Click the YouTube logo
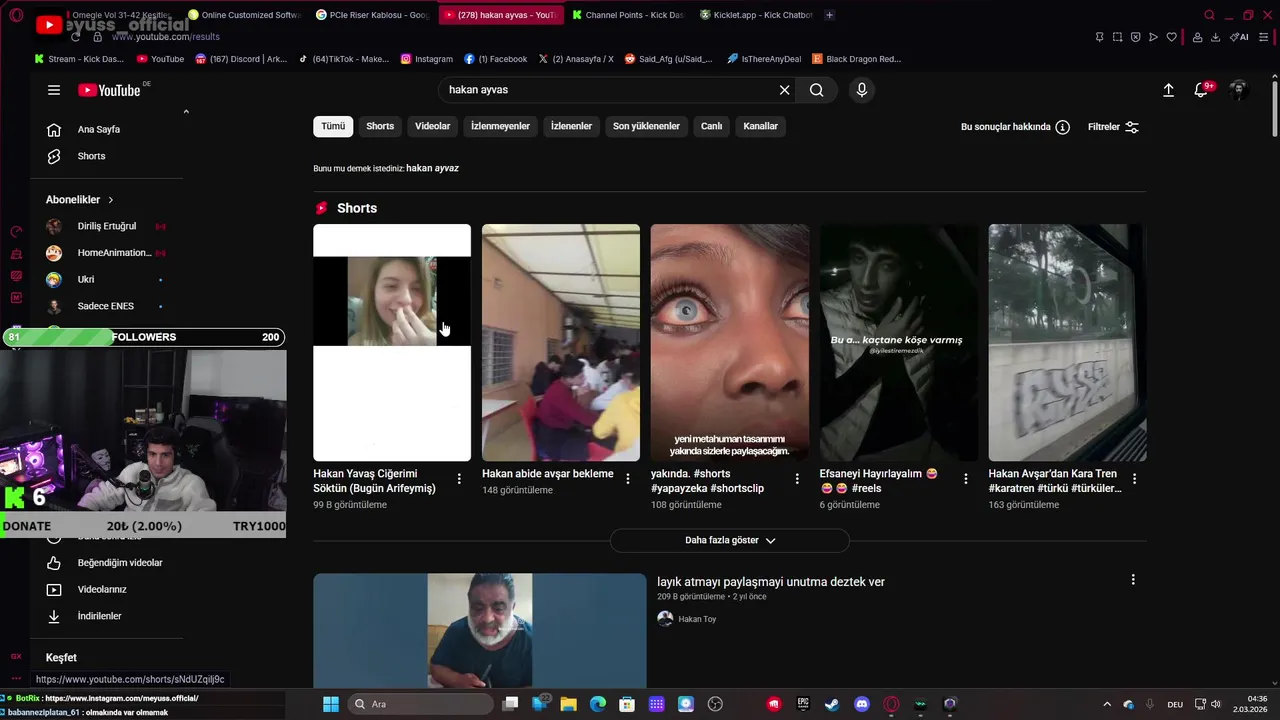 (x=109, y=90)
